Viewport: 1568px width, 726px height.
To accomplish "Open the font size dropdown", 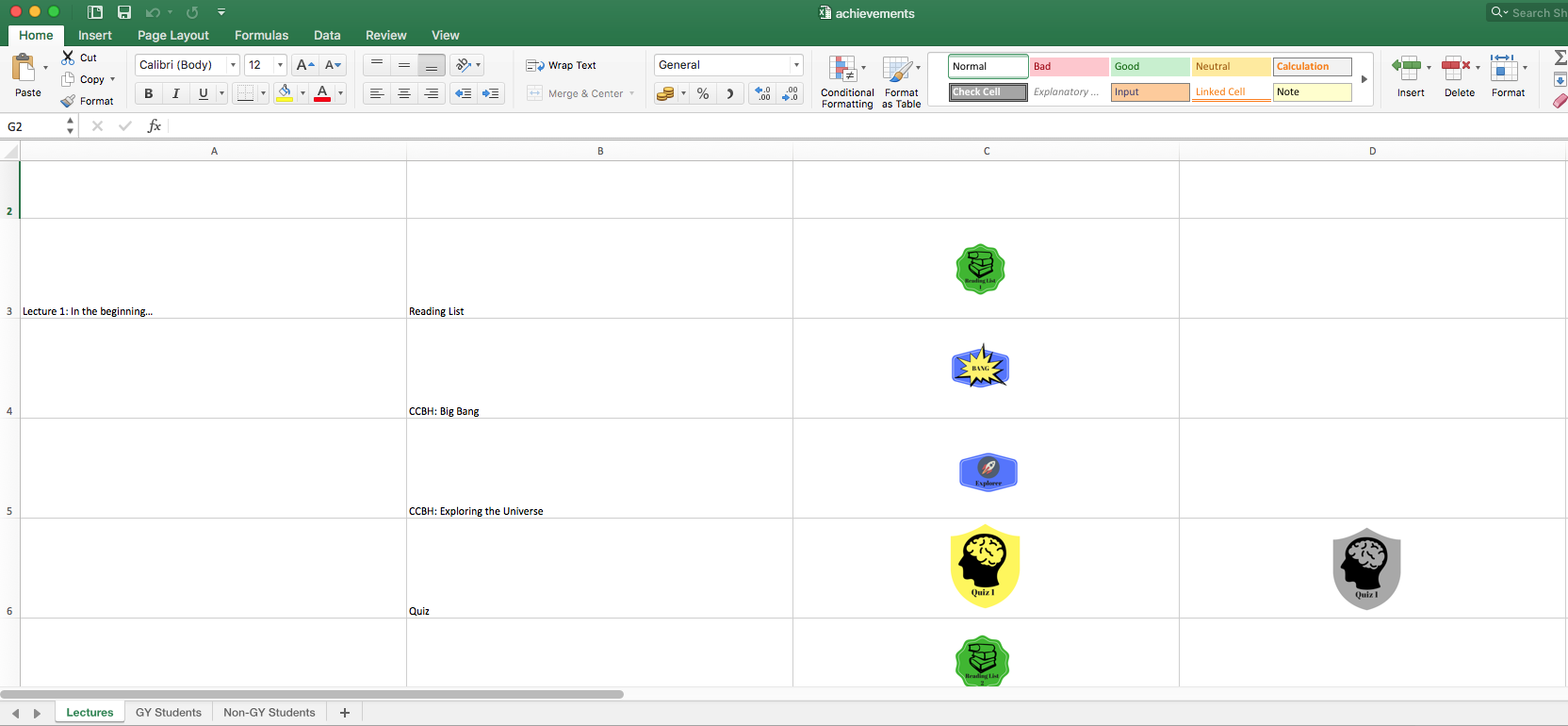I will point(280,65).
